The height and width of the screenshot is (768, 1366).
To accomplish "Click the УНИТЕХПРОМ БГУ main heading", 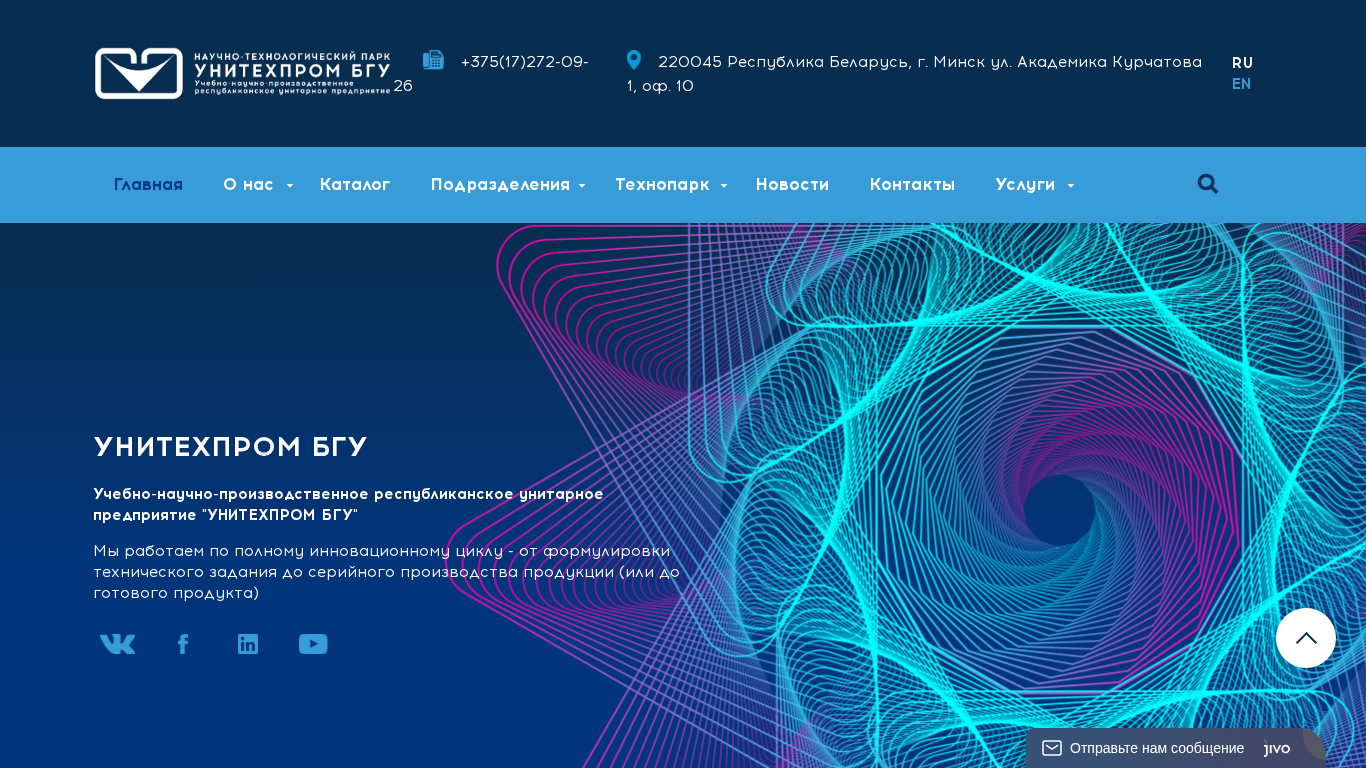I will [231, 446].
